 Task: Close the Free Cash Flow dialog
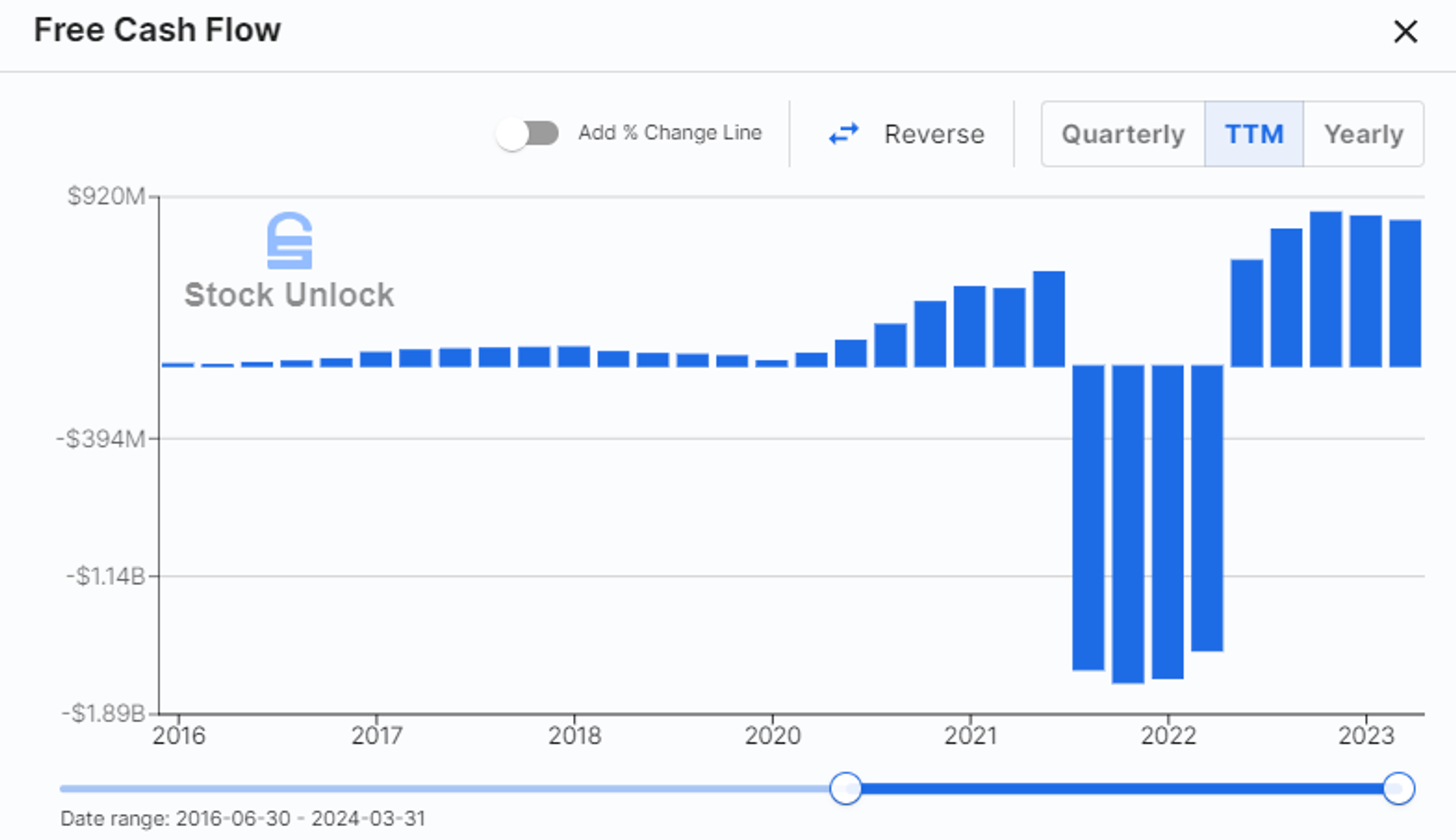click(1404, 31)
